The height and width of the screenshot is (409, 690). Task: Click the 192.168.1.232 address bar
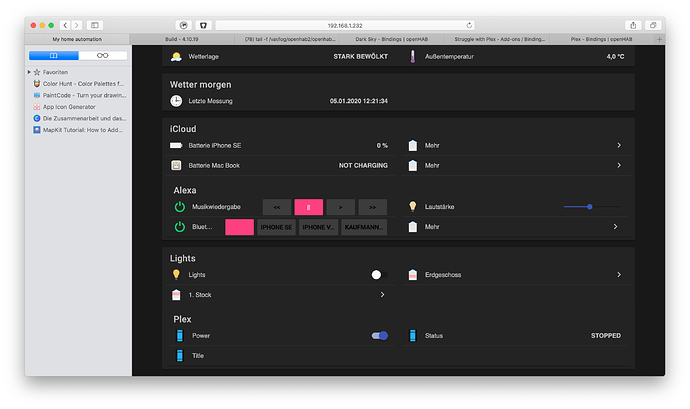pos(345,25)
